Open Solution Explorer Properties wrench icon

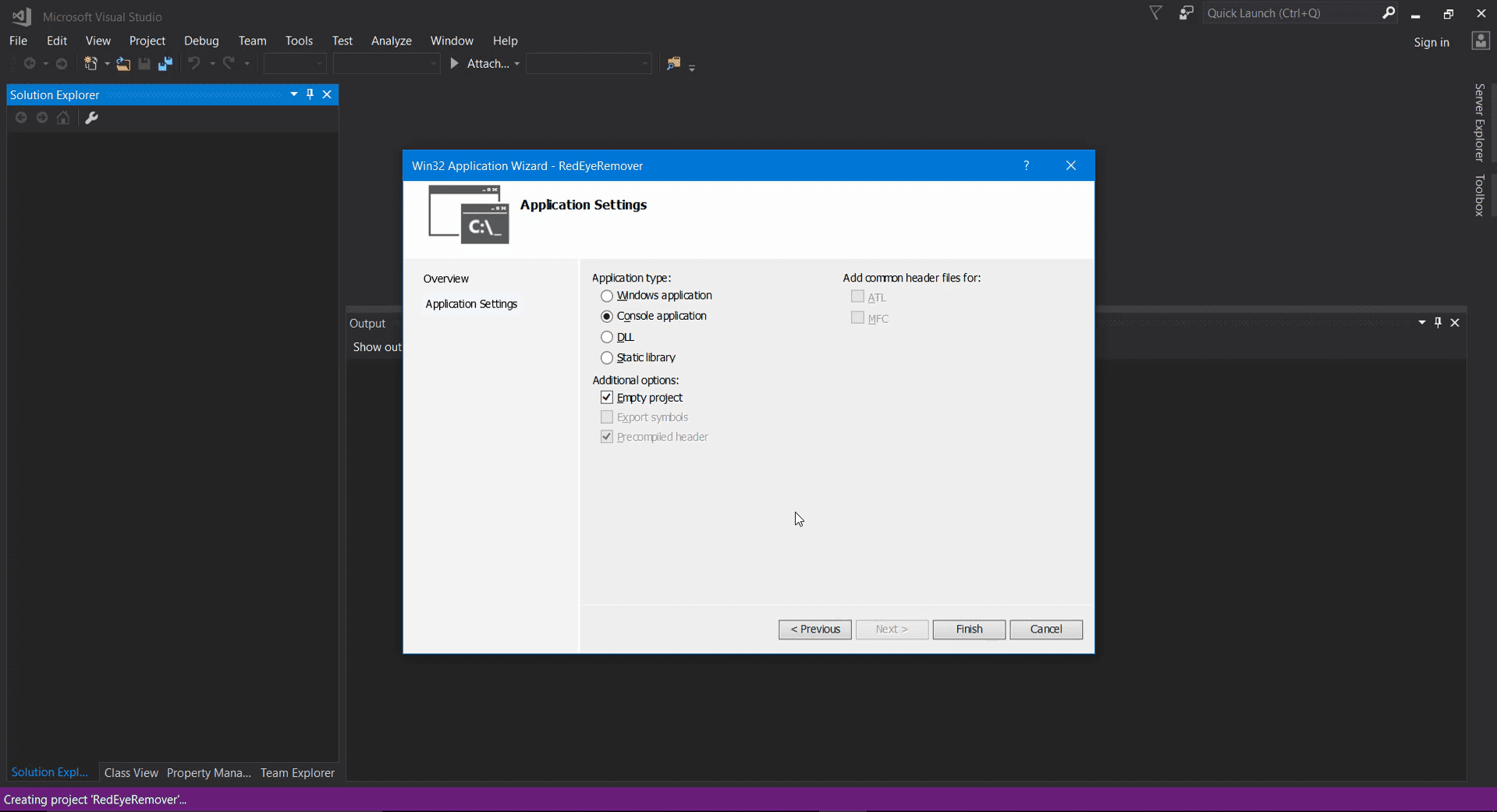tap(91, 118)
